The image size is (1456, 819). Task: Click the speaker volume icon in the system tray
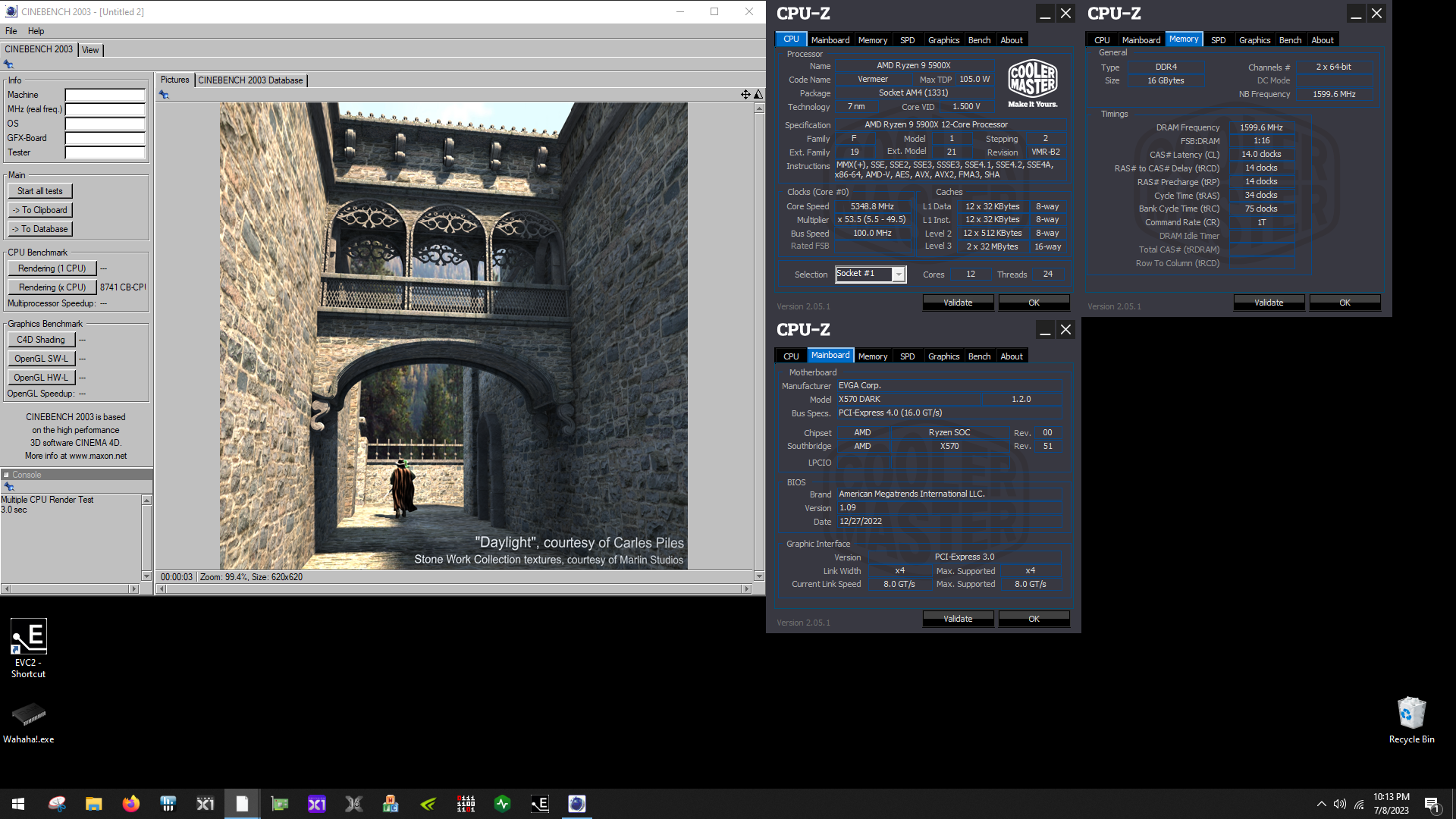tap(1340, 804)
